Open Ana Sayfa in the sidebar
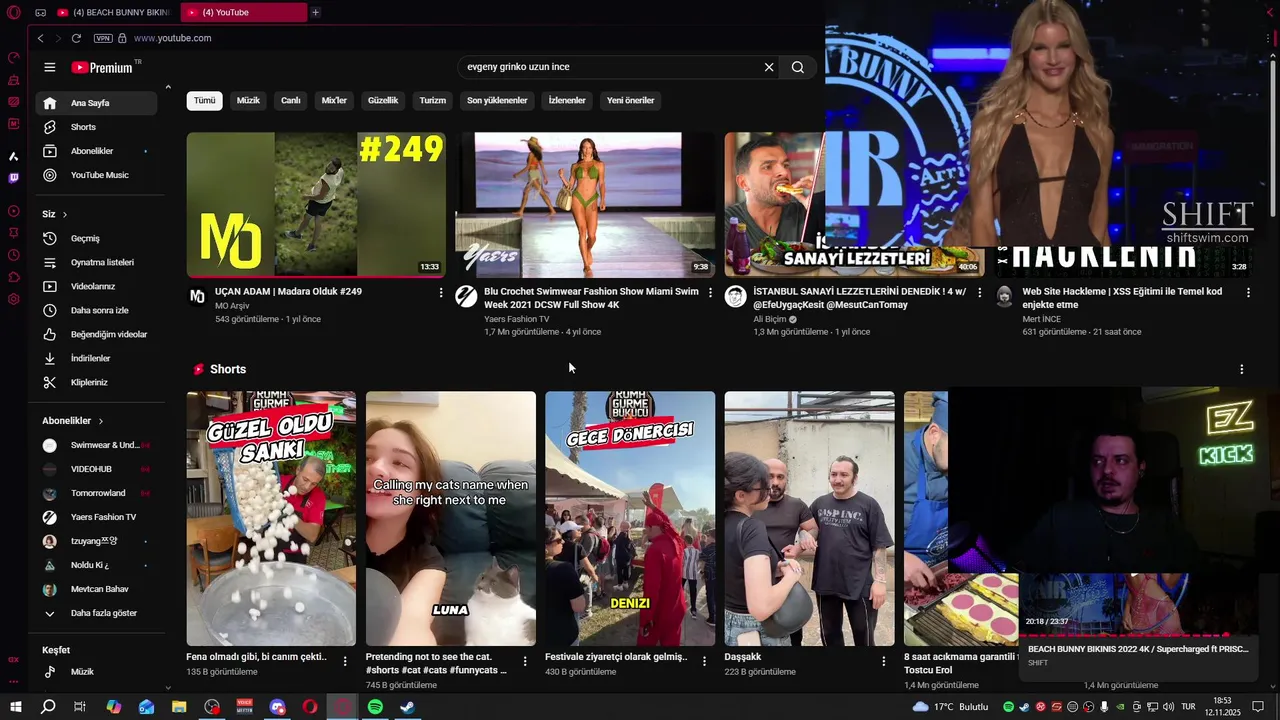1280x720 pixels. pos(97,103)
